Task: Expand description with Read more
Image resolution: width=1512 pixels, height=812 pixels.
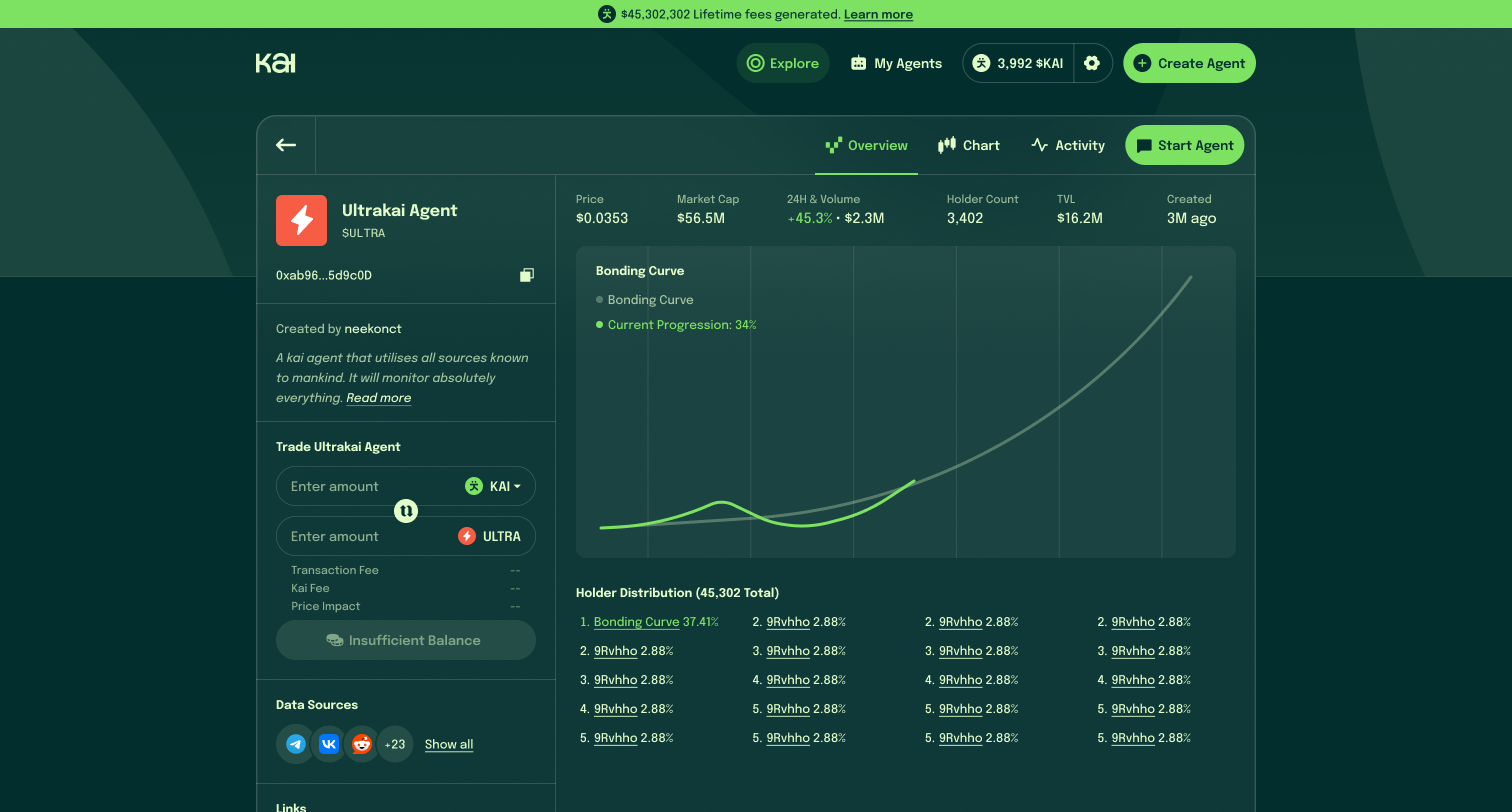Action: 379,398
